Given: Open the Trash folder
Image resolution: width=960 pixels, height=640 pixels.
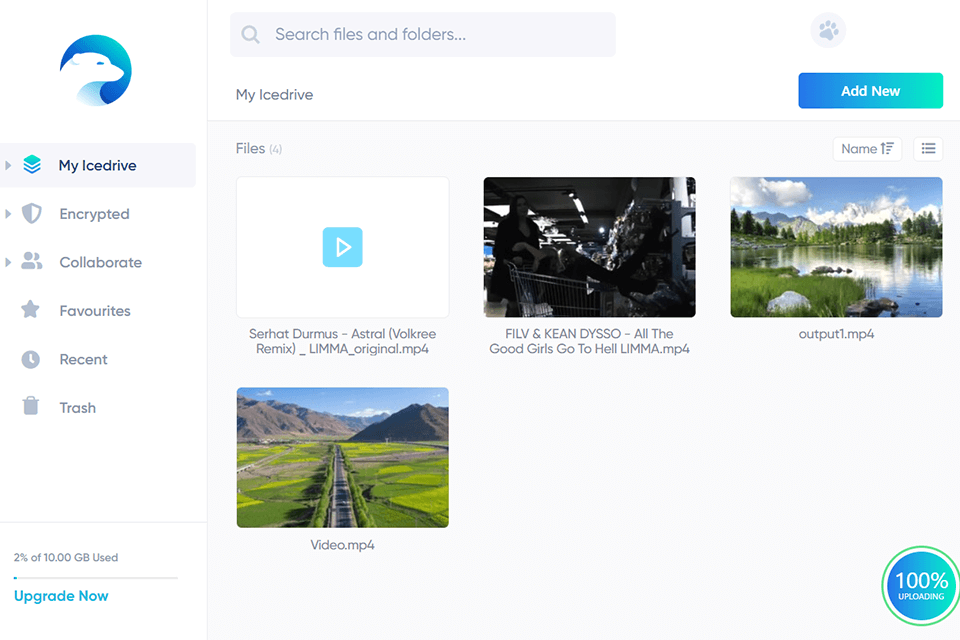Looking at the screenshot, I should point(77,407).
